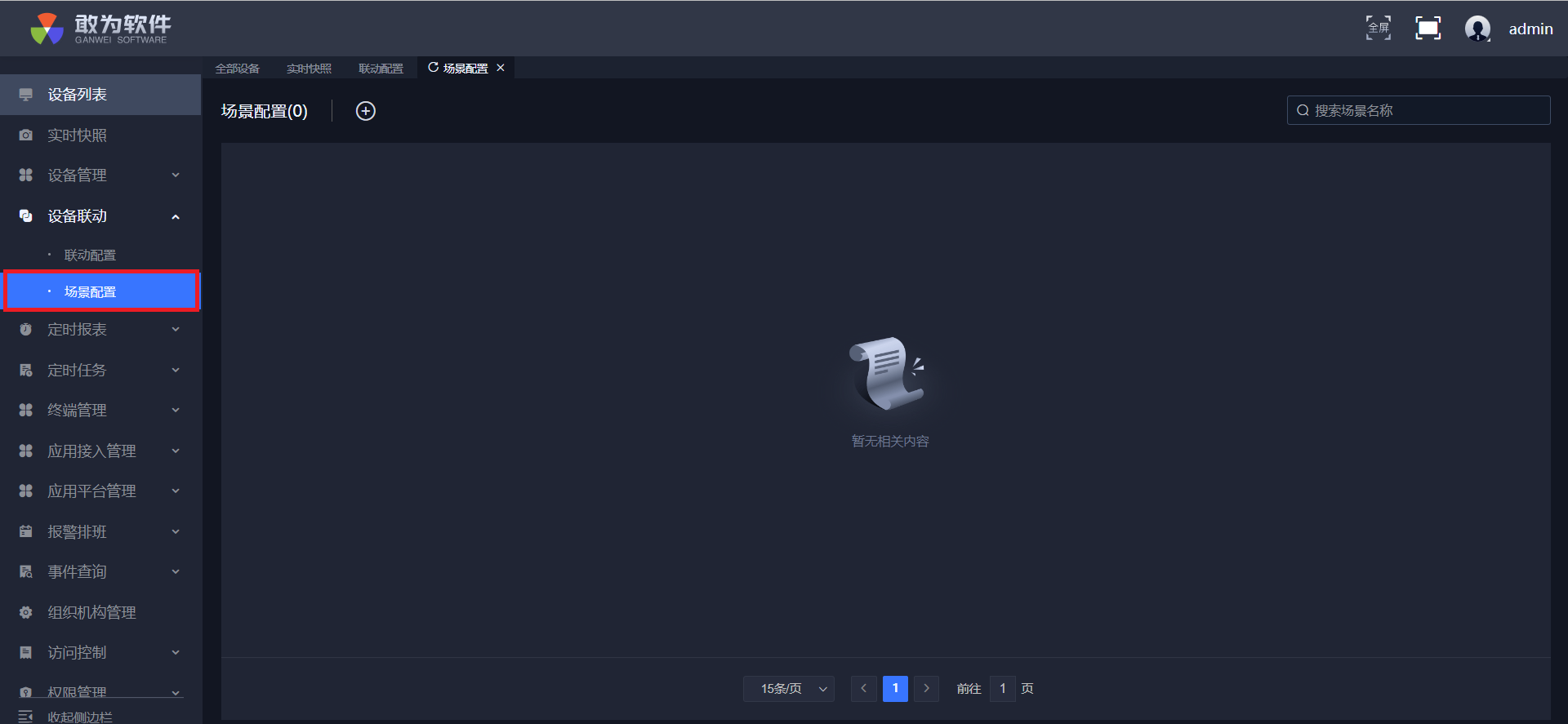
Task: Expand the 定时报表 chevron
Action: pyautogui.click(x=176, y=330)
